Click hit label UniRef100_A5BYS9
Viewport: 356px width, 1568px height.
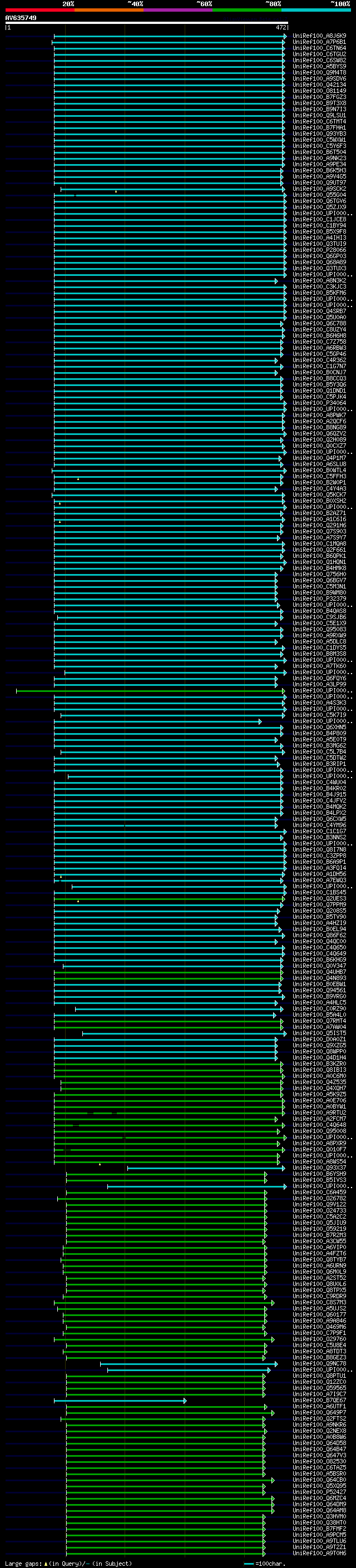pyautogui.click(x=319, y=66)
